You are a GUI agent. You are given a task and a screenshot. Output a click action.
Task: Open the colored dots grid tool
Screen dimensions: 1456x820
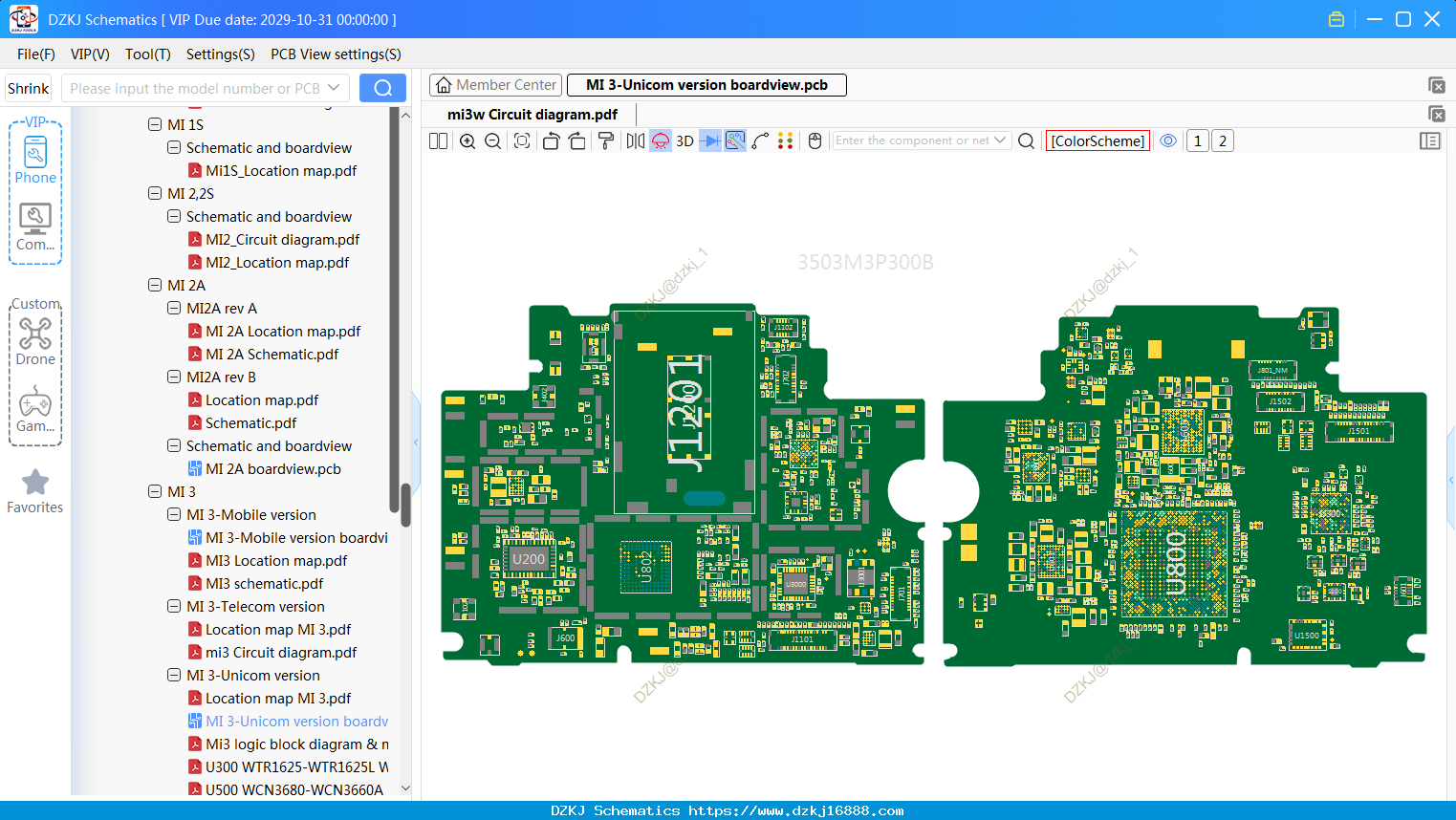point(786,140)
